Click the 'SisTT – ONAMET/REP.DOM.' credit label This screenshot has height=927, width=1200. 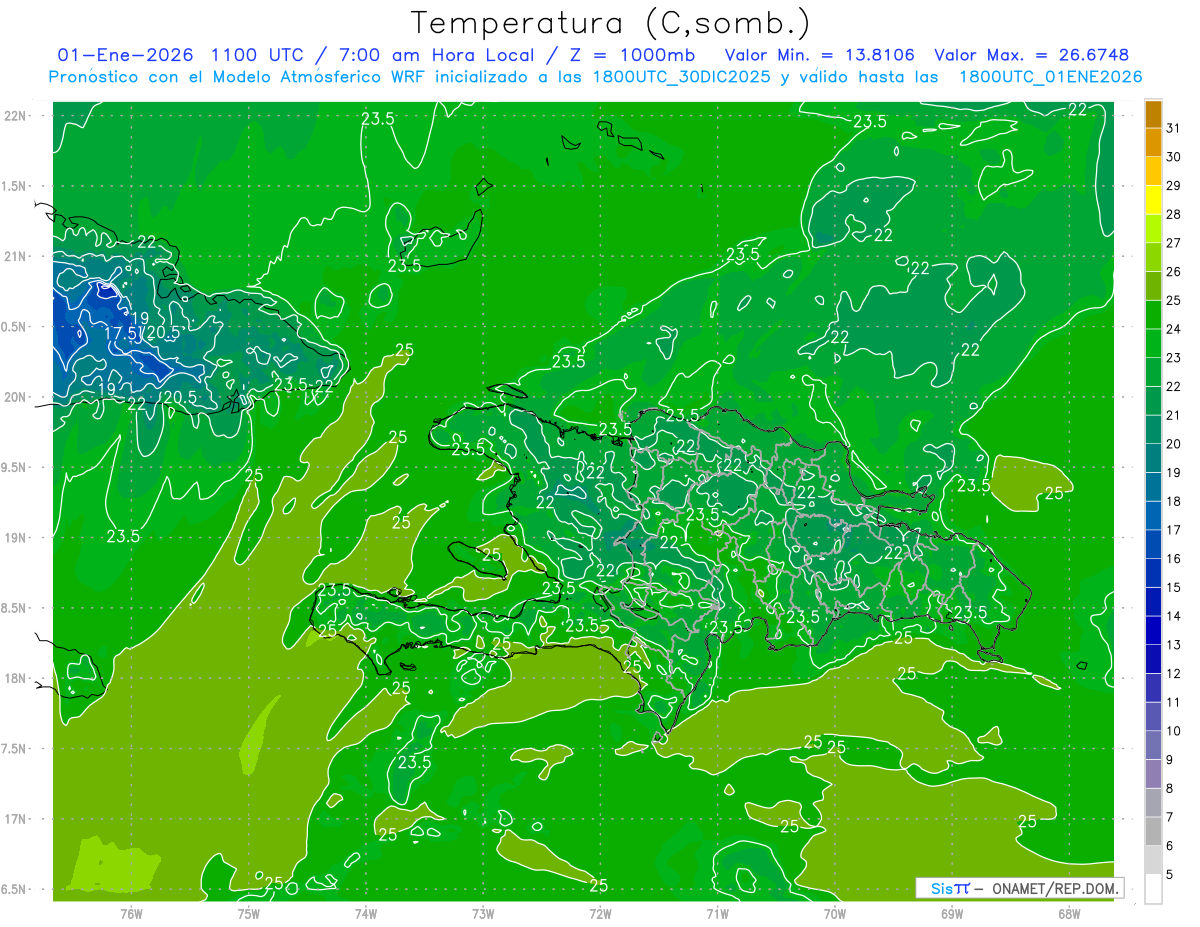pyautogui.click(x=1019, y=888)
